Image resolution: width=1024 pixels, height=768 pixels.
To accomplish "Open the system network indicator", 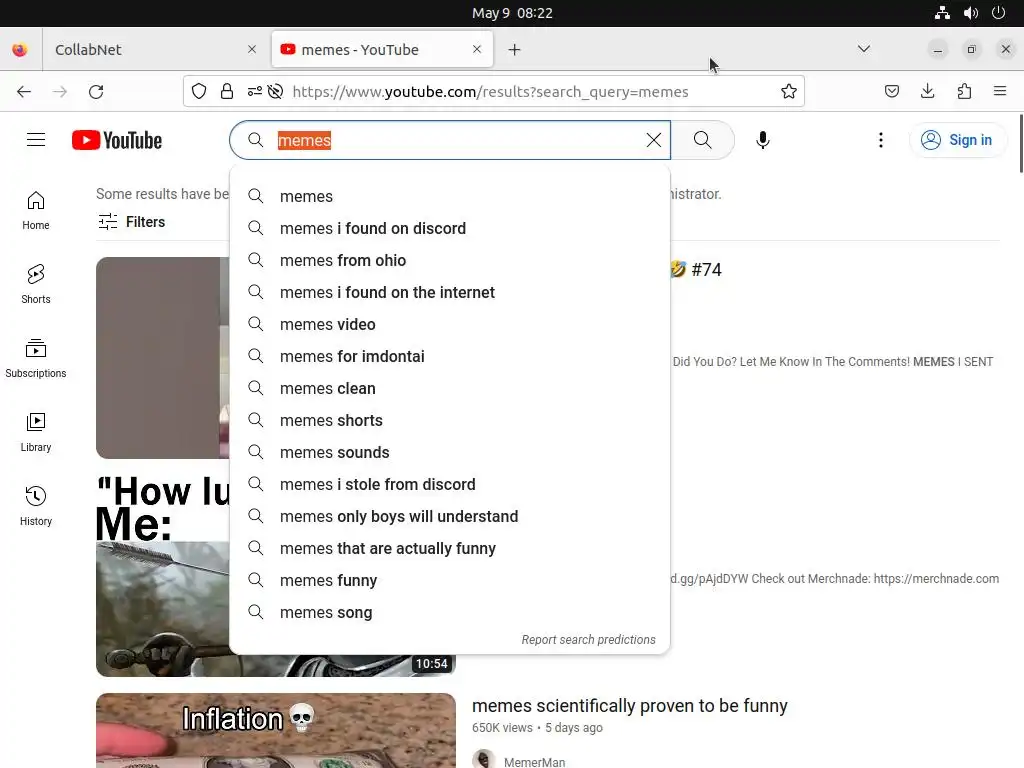I will pos(942,13).
